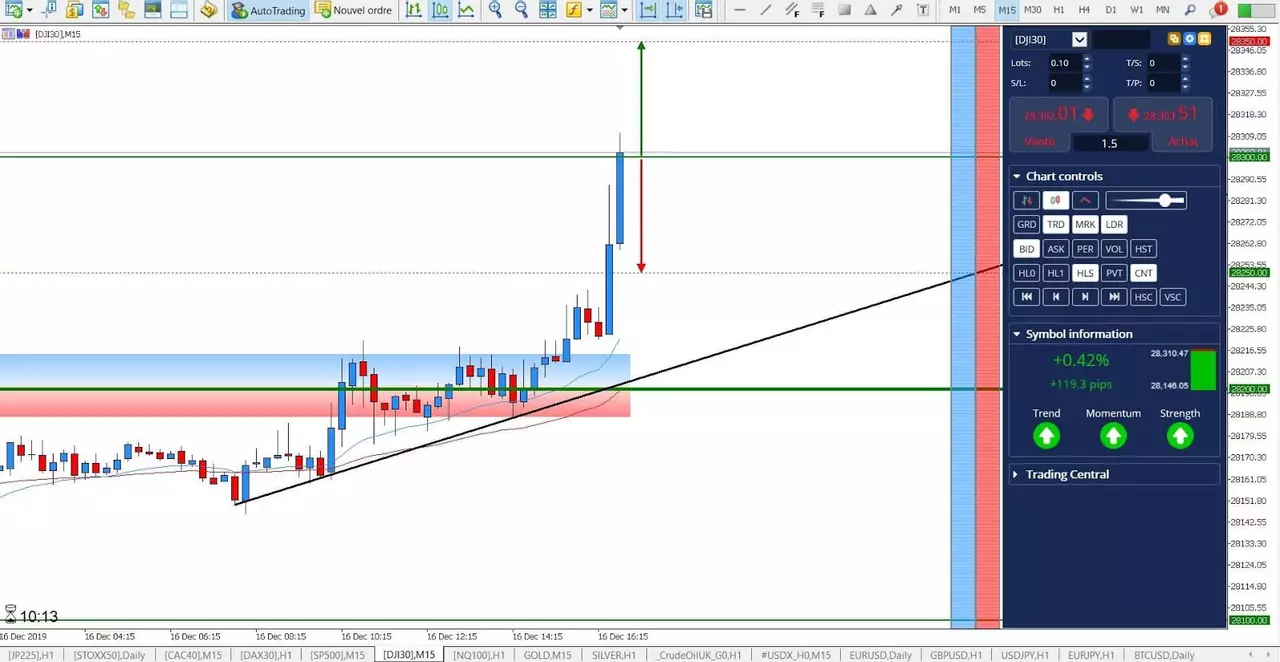
Task: Click the Lots value input field
Action: pos(1064,62)
